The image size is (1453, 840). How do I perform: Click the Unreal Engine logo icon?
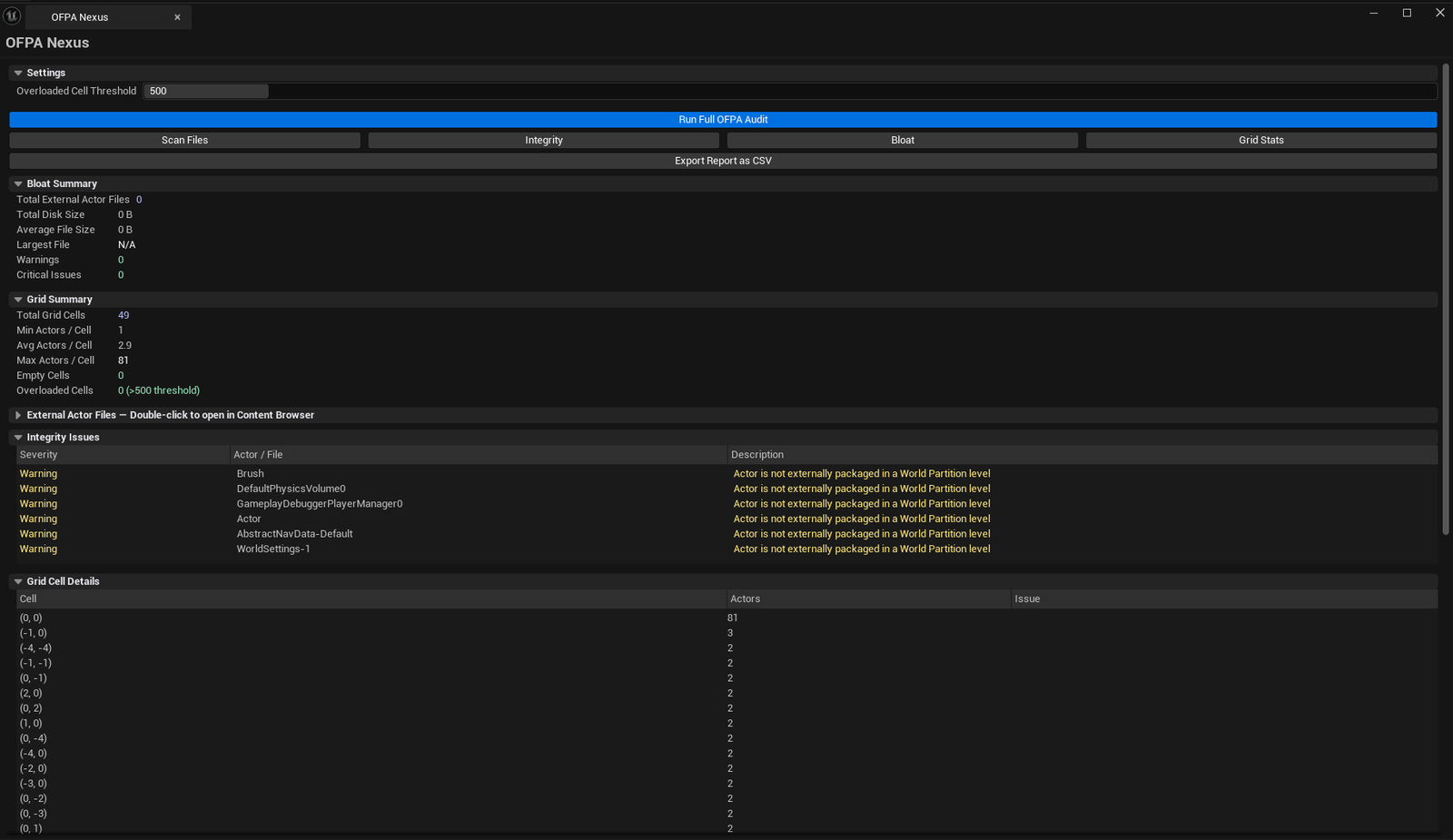tap(13, 15)
